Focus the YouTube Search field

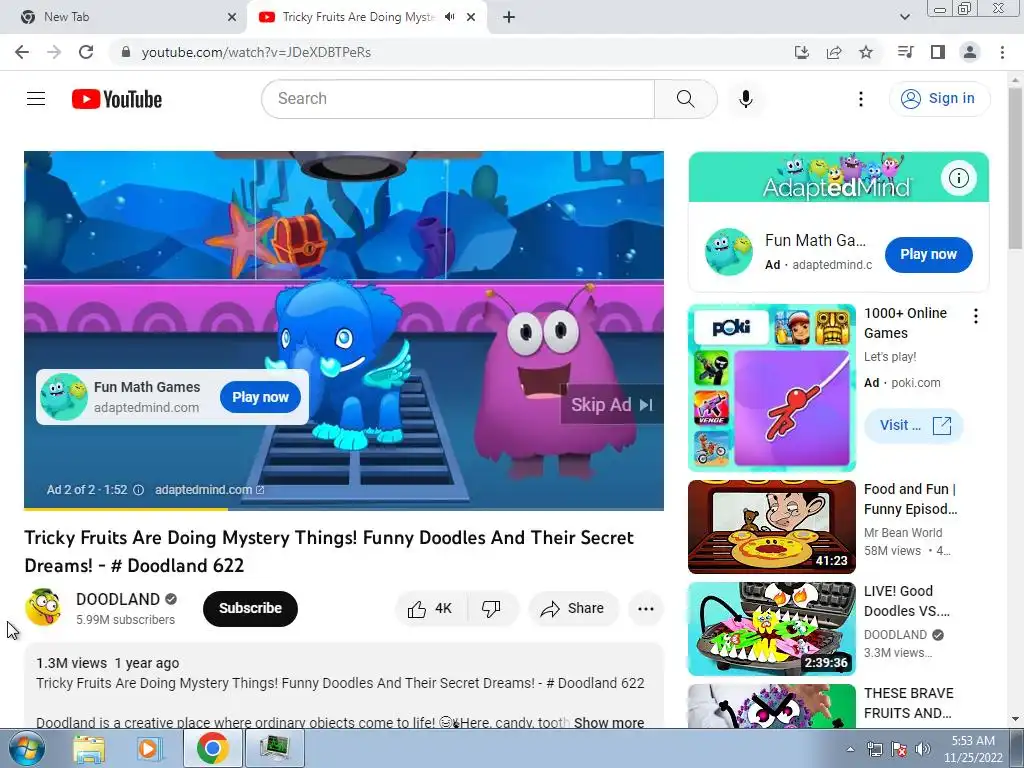(458, 99)
